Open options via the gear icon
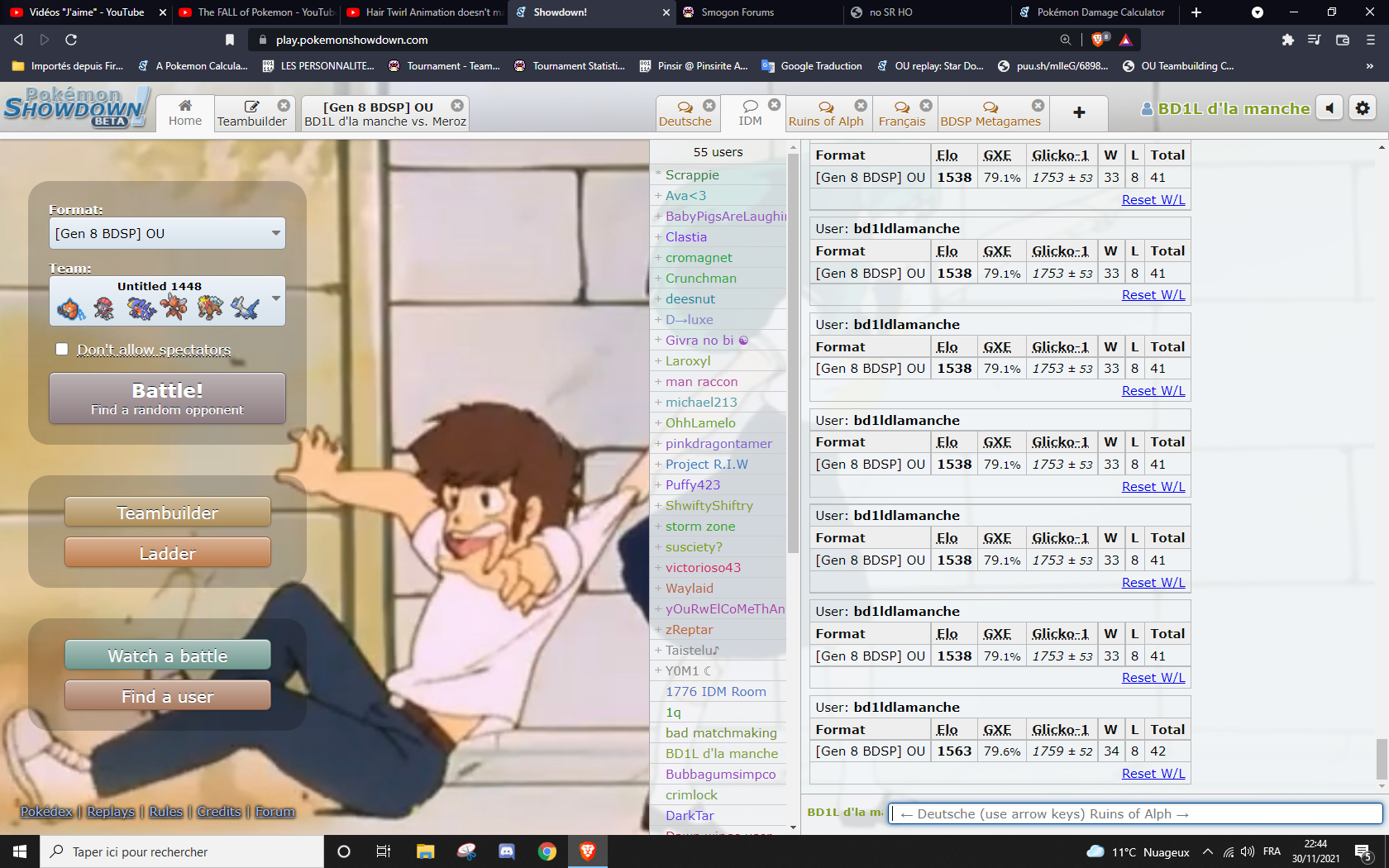The width and height of the screenshot is (1389, 868). [x=1363, y=108]
